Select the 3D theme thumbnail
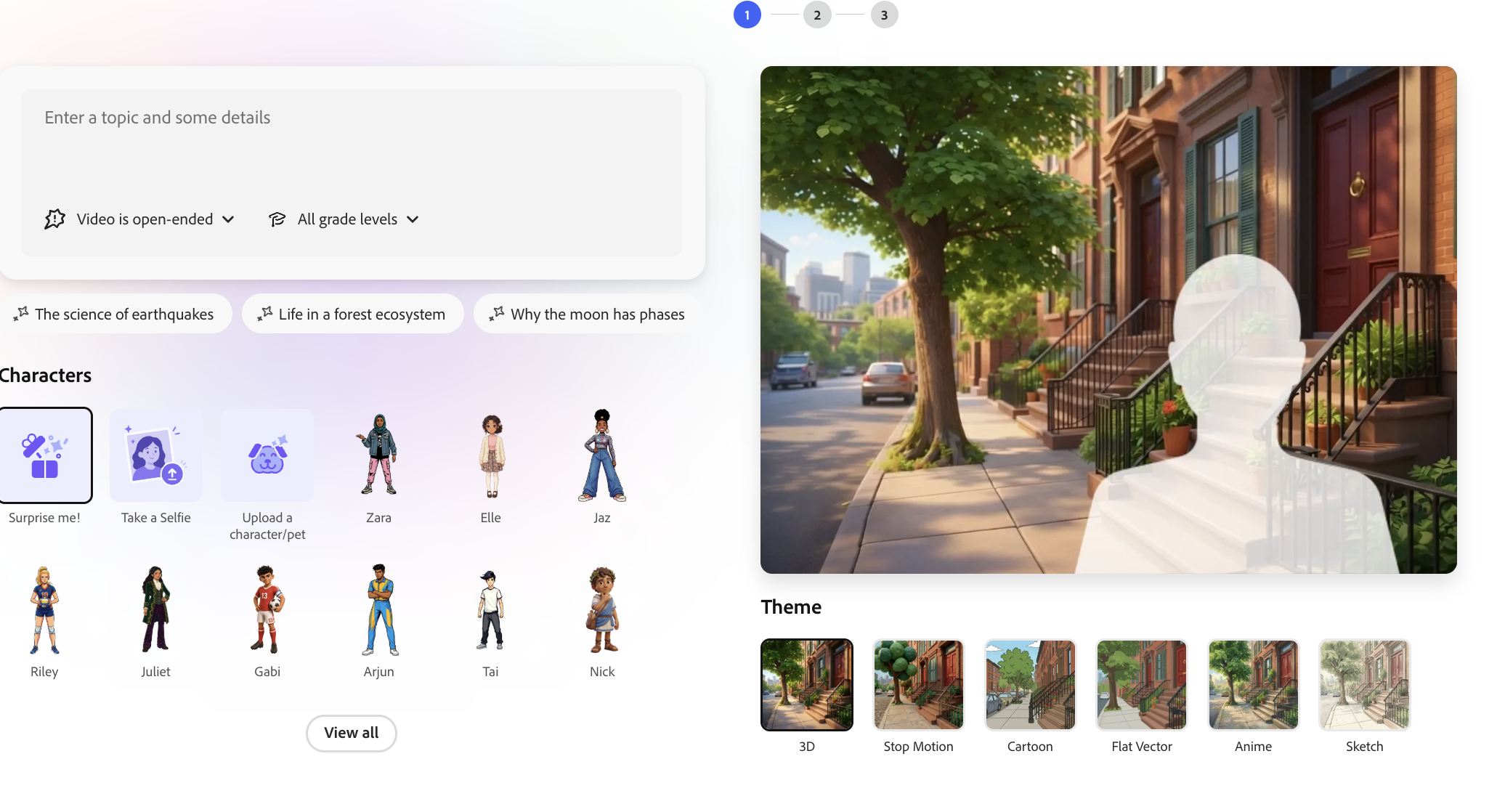 click(x=807, y=685)
